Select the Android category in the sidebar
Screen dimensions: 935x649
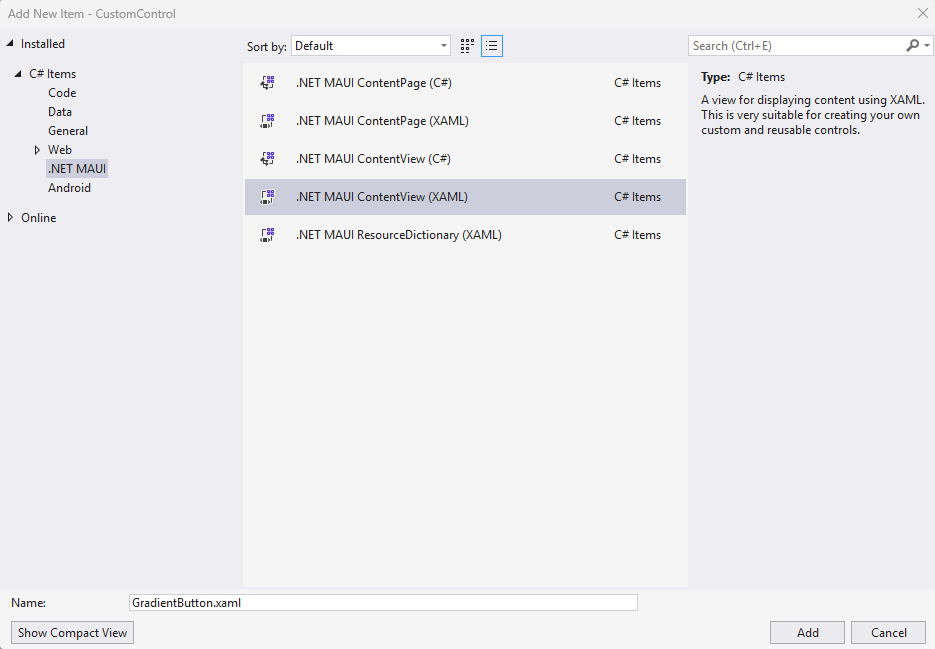[69, 187]
